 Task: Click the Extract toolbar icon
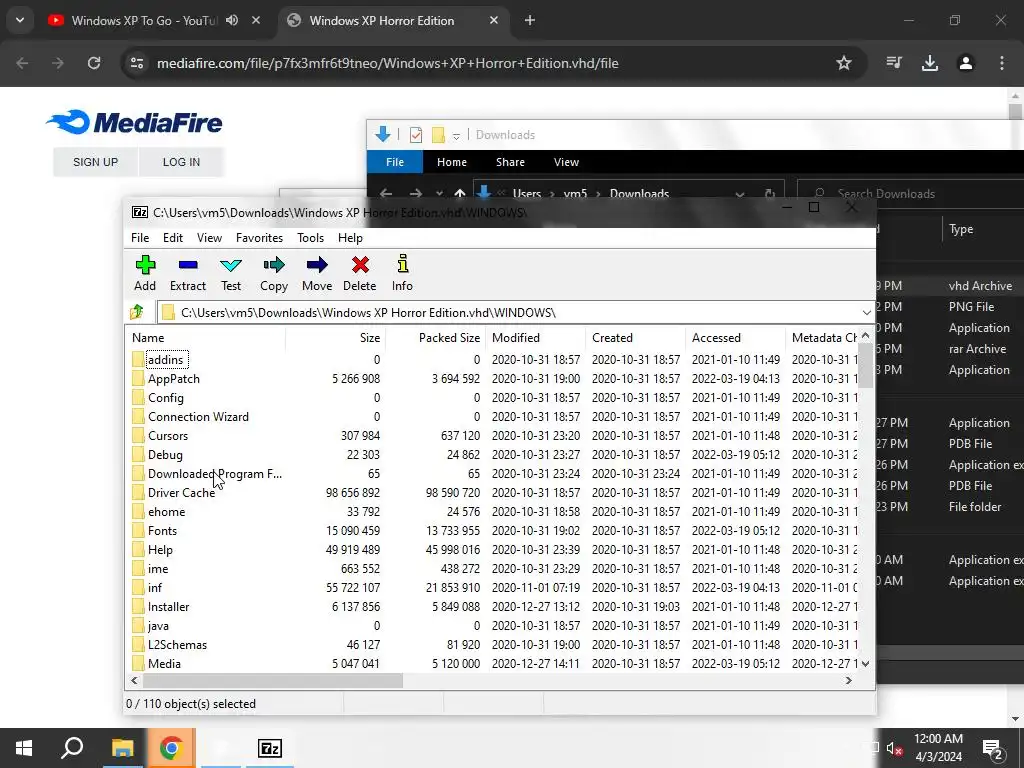[x=187, y=273]
